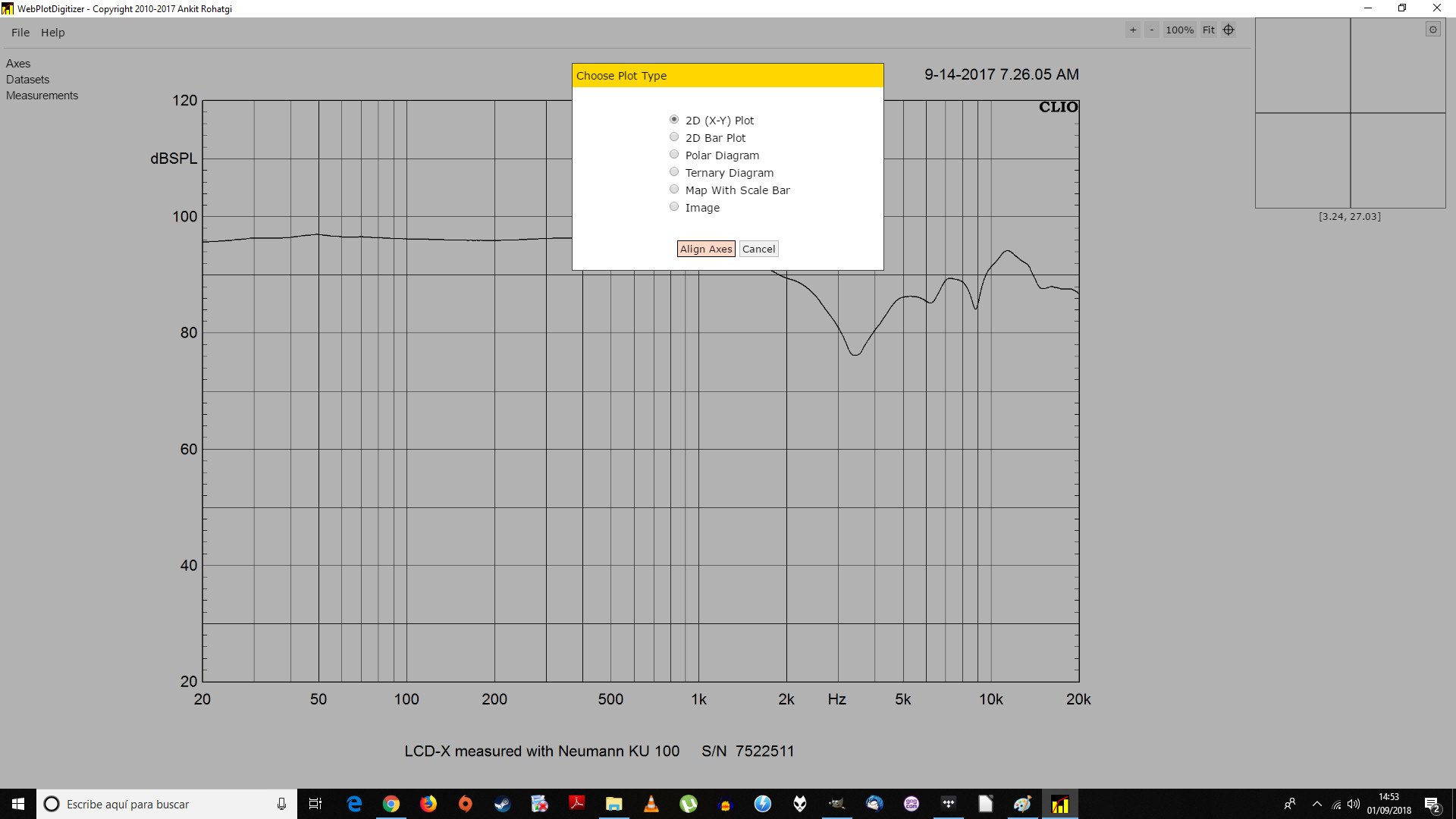Open Microsoft Edge from the taskbar
Image resolution: width=1456 pixels, height=819 pixels.
coord(354,804)
